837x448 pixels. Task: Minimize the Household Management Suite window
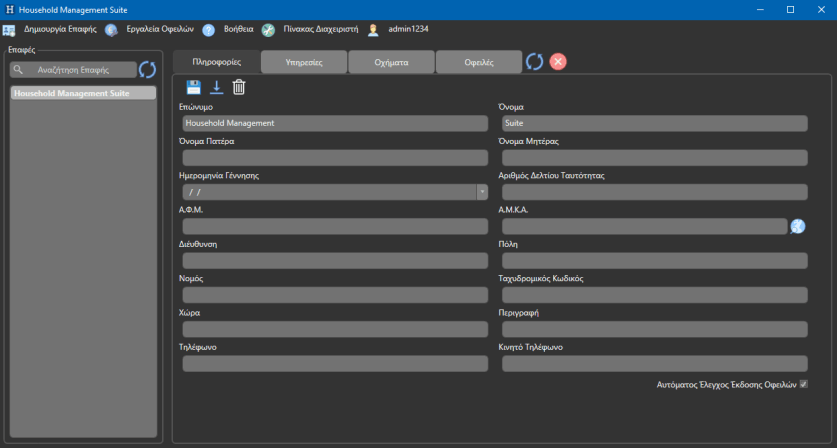pyautogui.click(x=760, y=10)
